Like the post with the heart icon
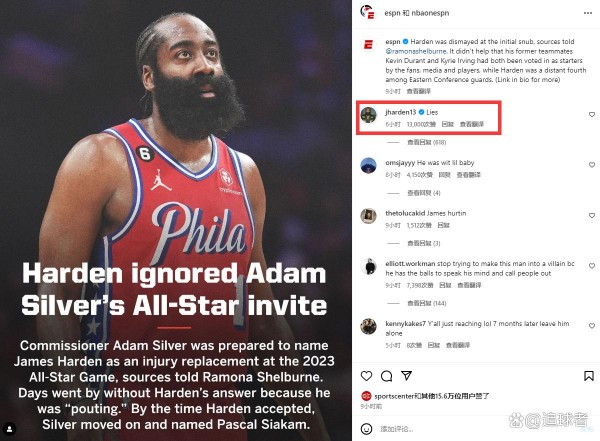The width and height of the screenshot is (600, 441). tap(366, 376)
